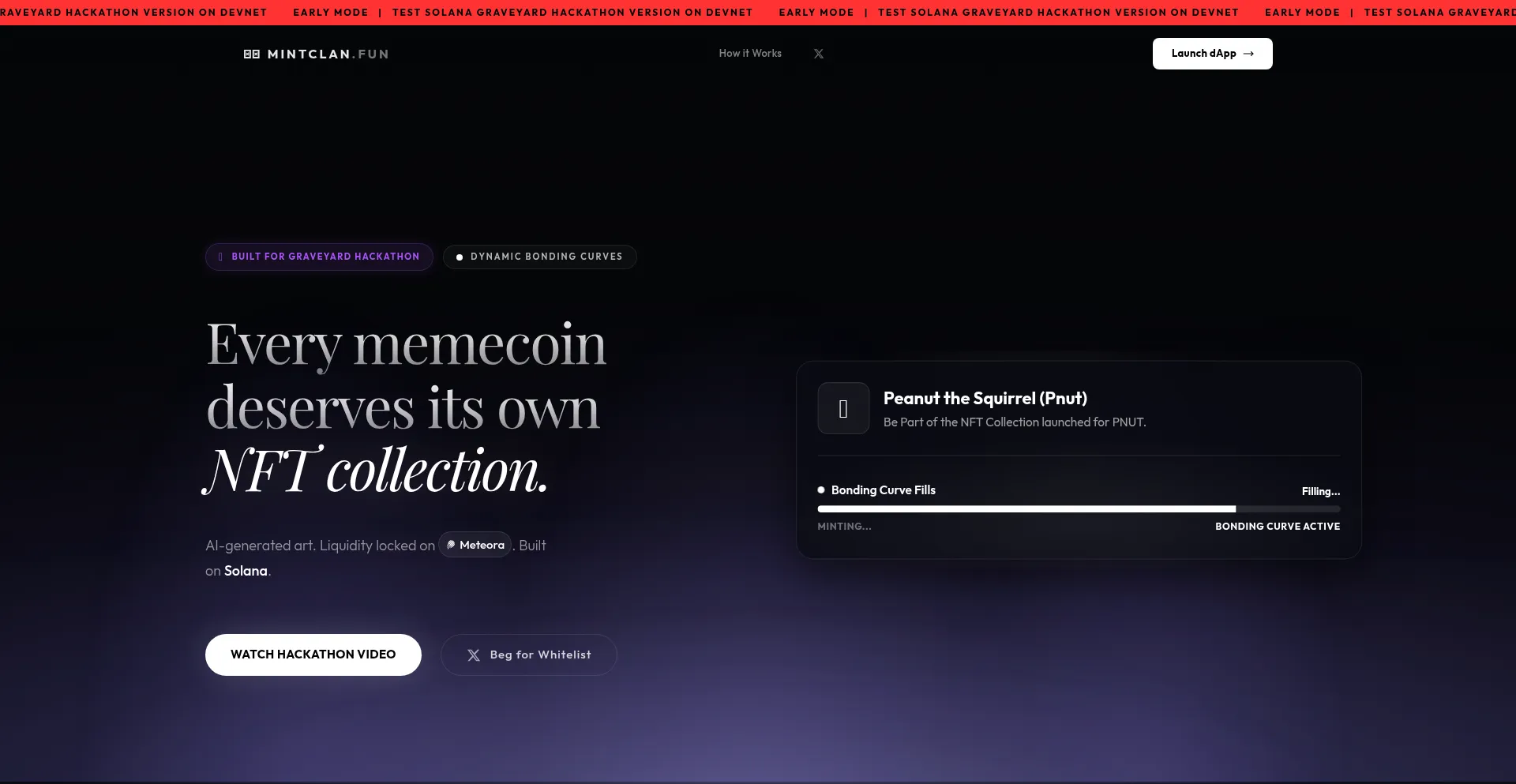Image resolution: width=1516 pixels, height=784 pixels.
Task: Click the MINTING... status label
Action: click(x=845, y=527)
